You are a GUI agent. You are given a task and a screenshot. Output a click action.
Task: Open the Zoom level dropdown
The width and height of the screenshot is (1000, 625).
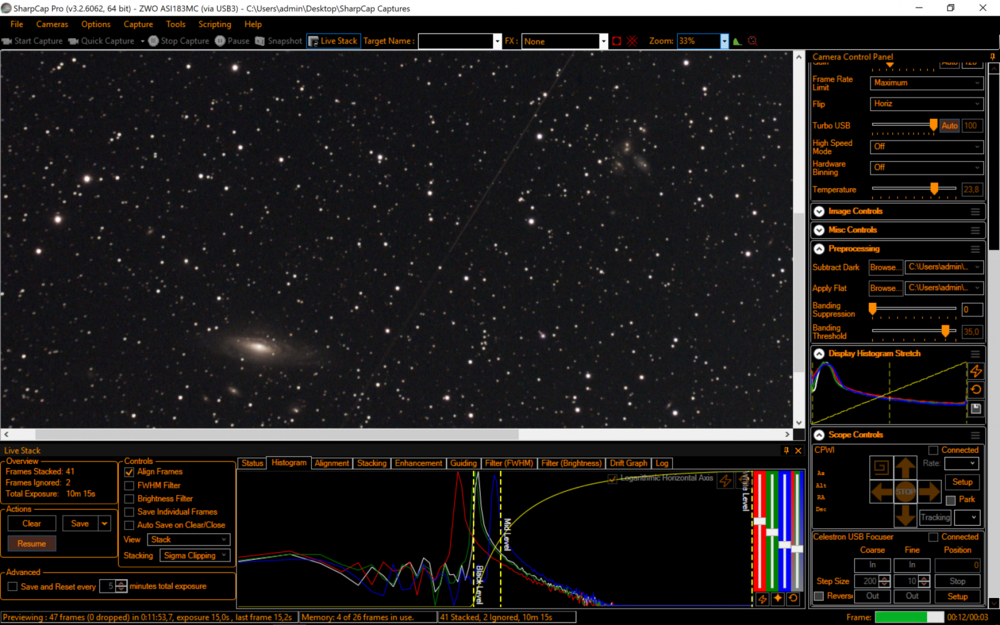724,41
